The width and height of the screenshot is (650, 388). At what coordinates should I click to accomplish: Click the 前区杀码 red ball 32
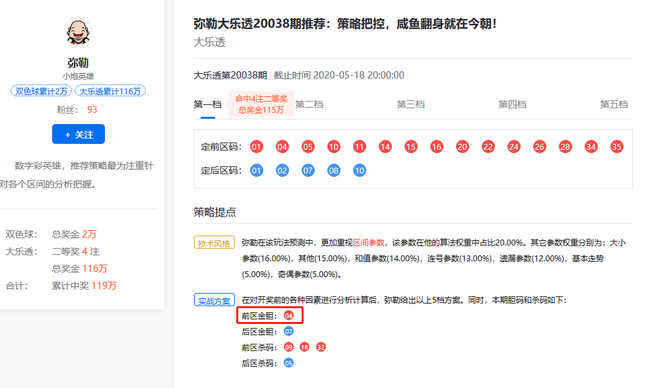(x=321, y=347)
